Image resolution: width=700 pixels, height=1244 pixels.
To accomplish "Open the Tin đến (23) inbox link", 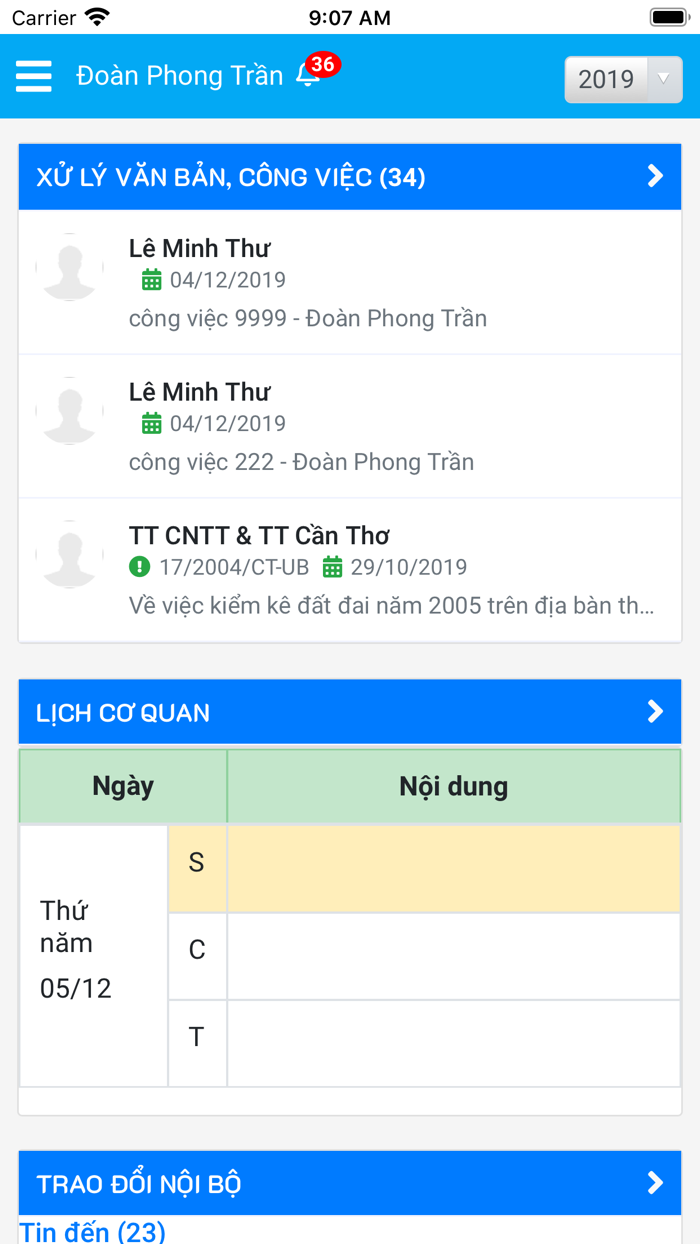I will click(90, 1232).
